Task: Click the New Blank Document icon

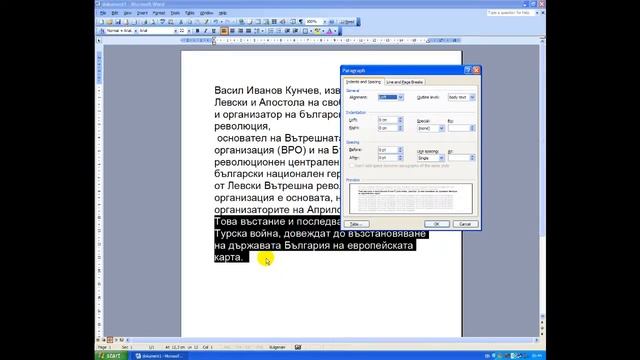Action: [102, 22]
